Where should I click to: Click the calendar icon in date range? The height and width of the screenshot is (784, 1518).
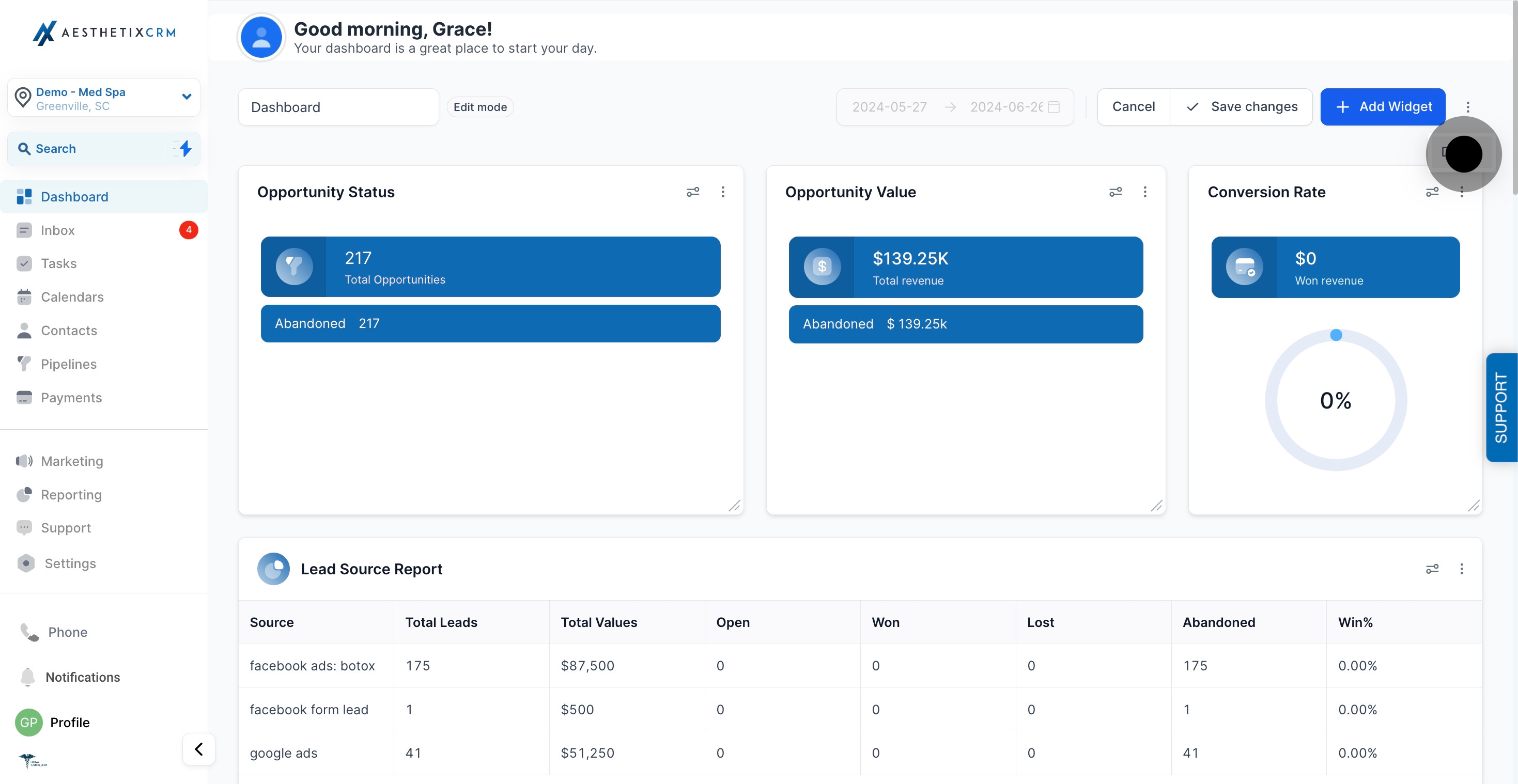[1054, 106]
